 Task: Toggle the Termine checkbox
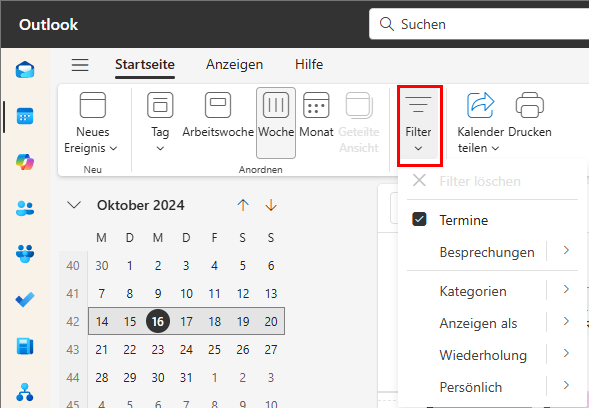pos(419,219)
